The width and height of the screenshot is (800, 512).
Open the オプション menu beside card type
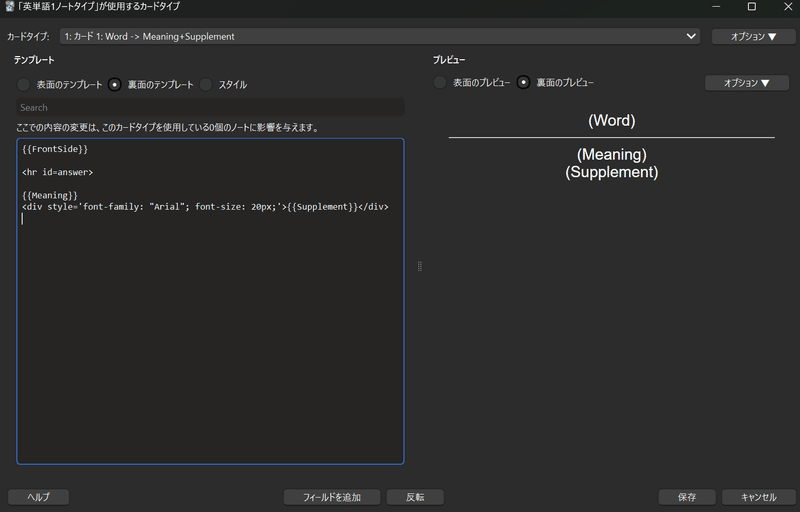tap(753, 36)
